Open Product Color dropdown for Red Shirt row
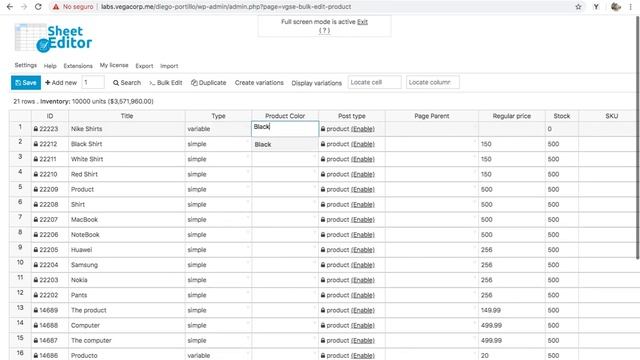The width and height of the screenshot is (640, 360). pos(315,171)
